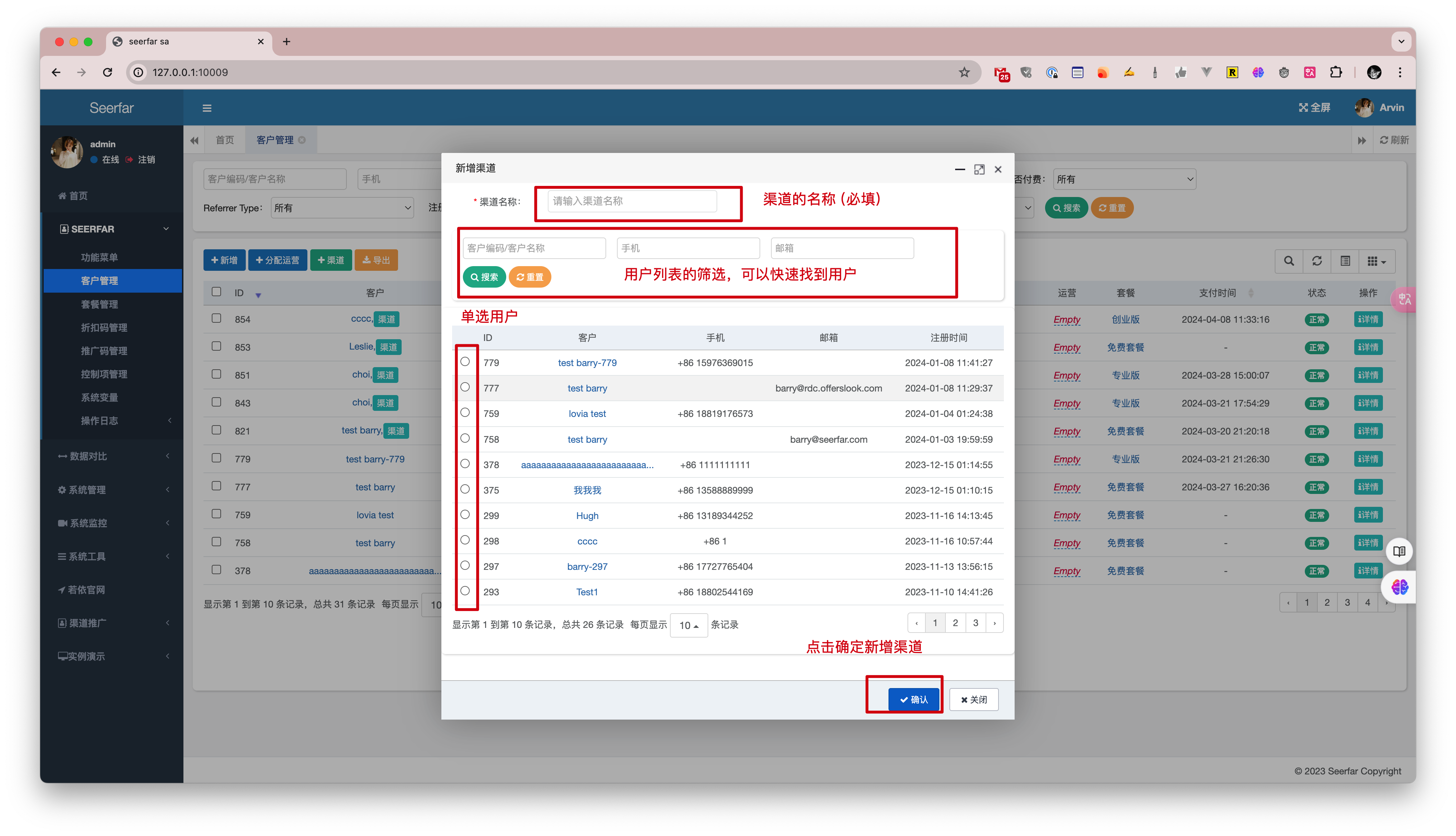Click the blue 确认 button
Viewport: 1456px width, 836px height.
click(x=914, y=699)
